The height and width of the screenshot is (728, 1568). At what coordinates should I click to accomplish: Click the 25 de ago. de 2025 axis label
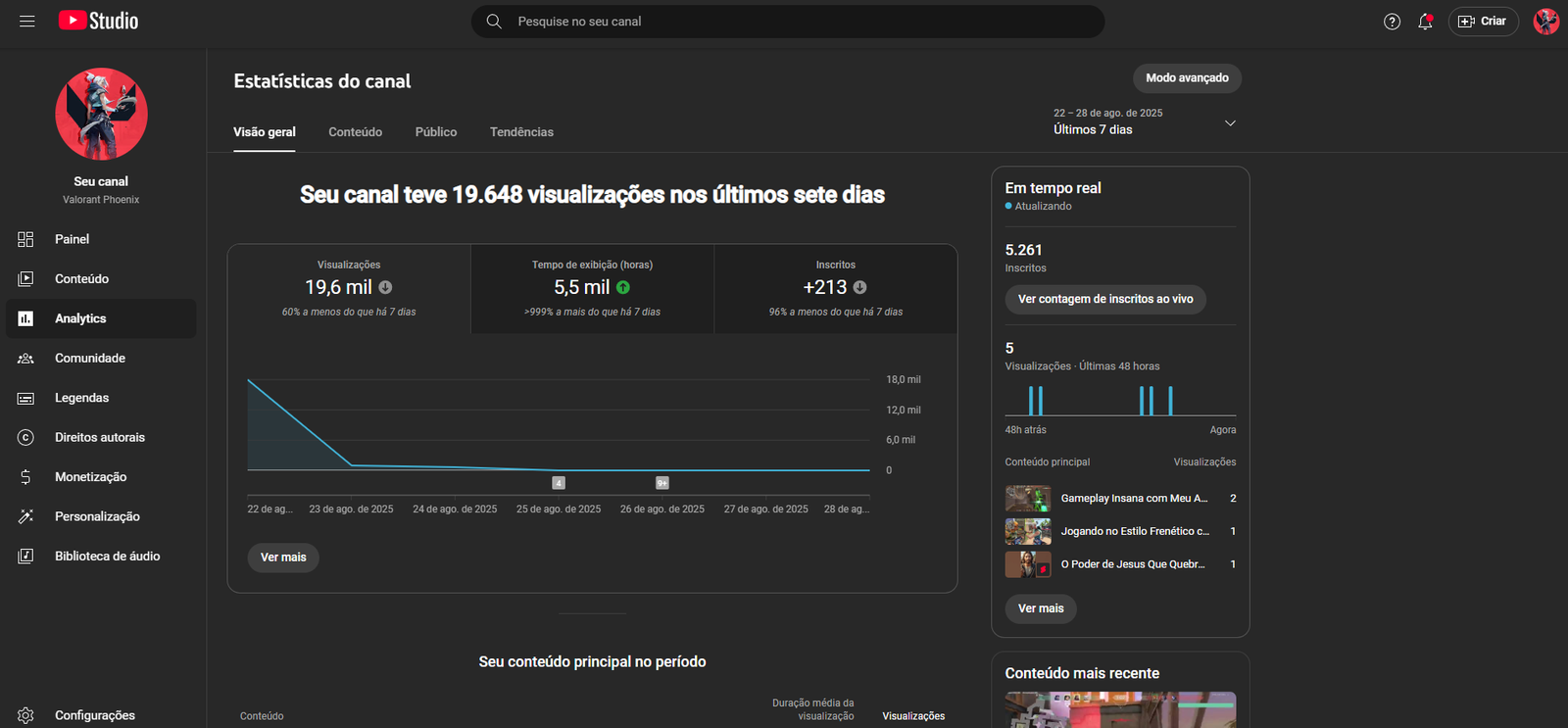tap(559, 510)
